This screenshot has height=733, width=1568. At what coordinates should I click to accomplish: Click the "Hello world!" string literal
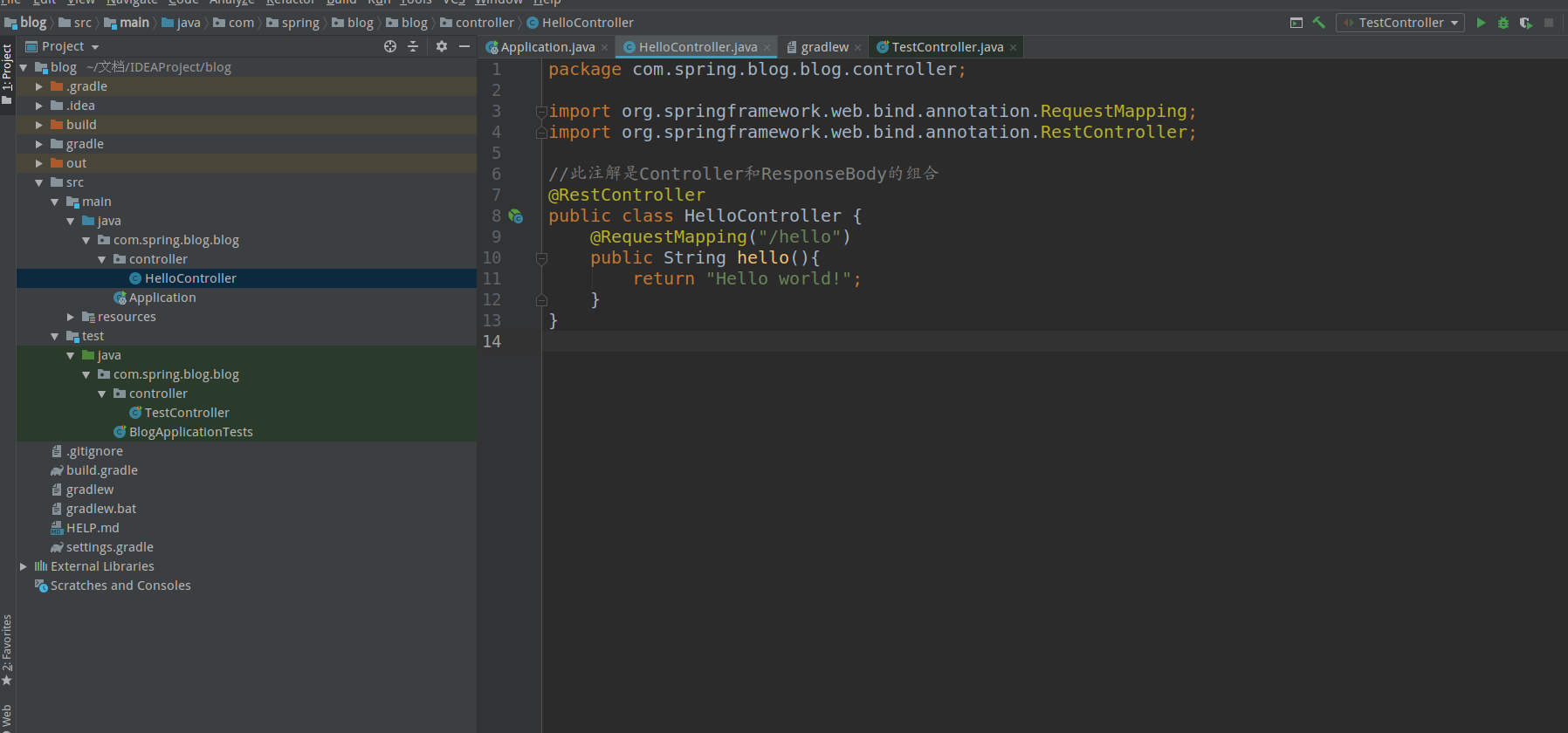point(779,279)
